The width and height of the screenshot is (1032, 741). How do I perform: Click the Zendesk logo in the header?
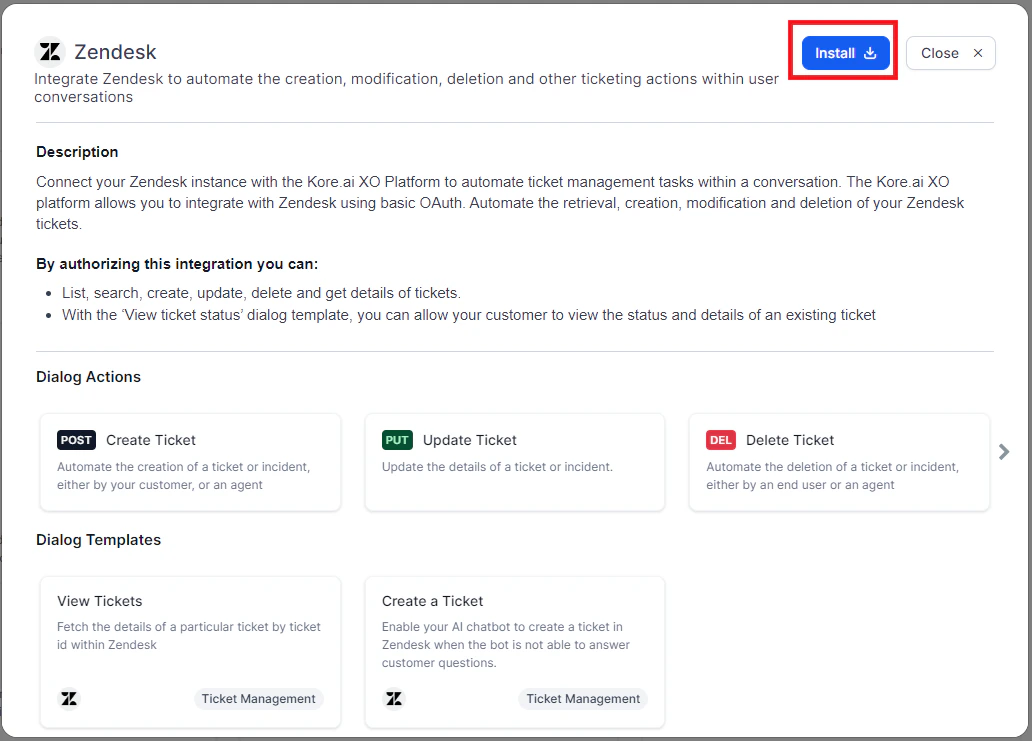(x=49, y=51)
